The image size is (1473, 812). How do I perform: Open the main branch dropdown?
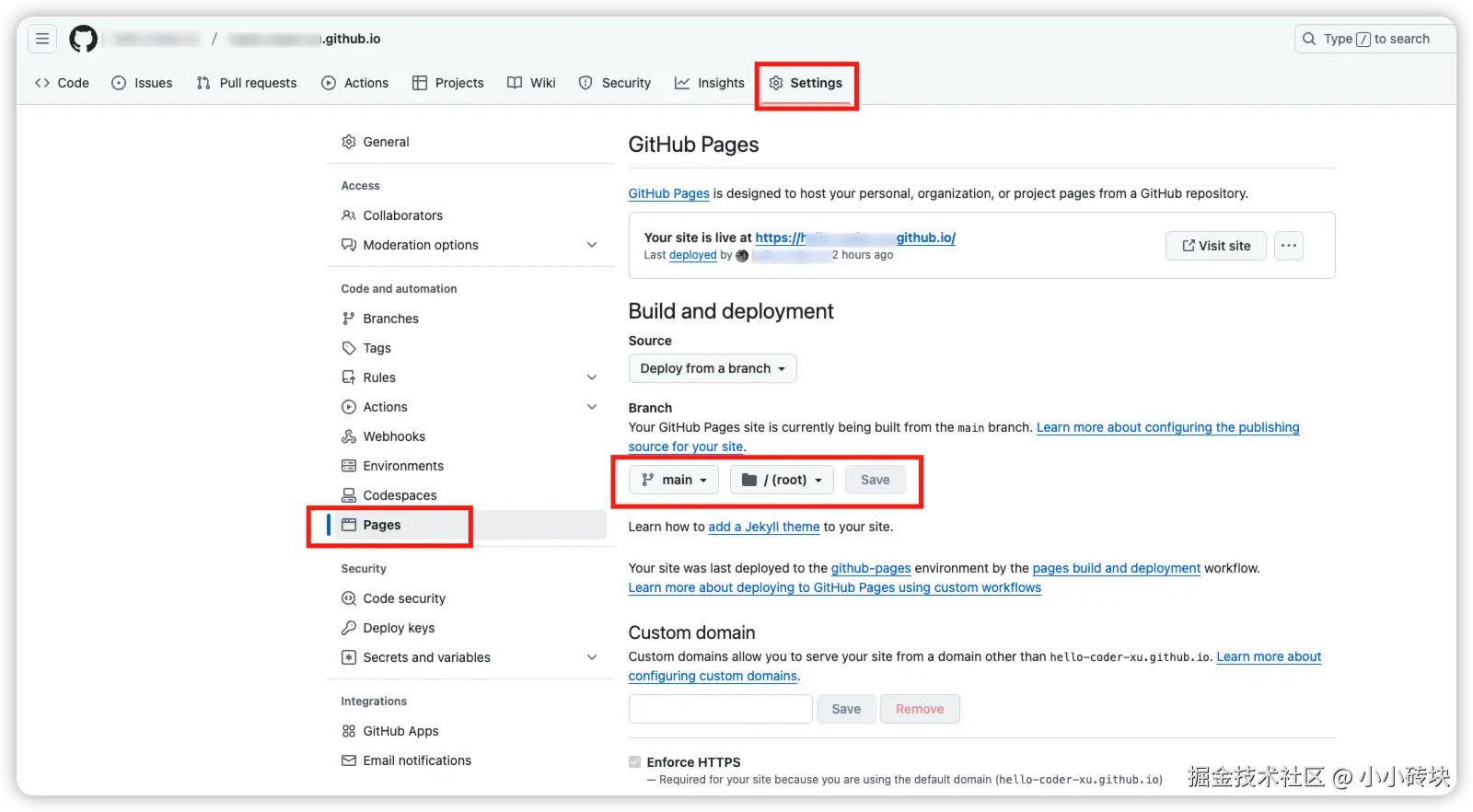674,480
